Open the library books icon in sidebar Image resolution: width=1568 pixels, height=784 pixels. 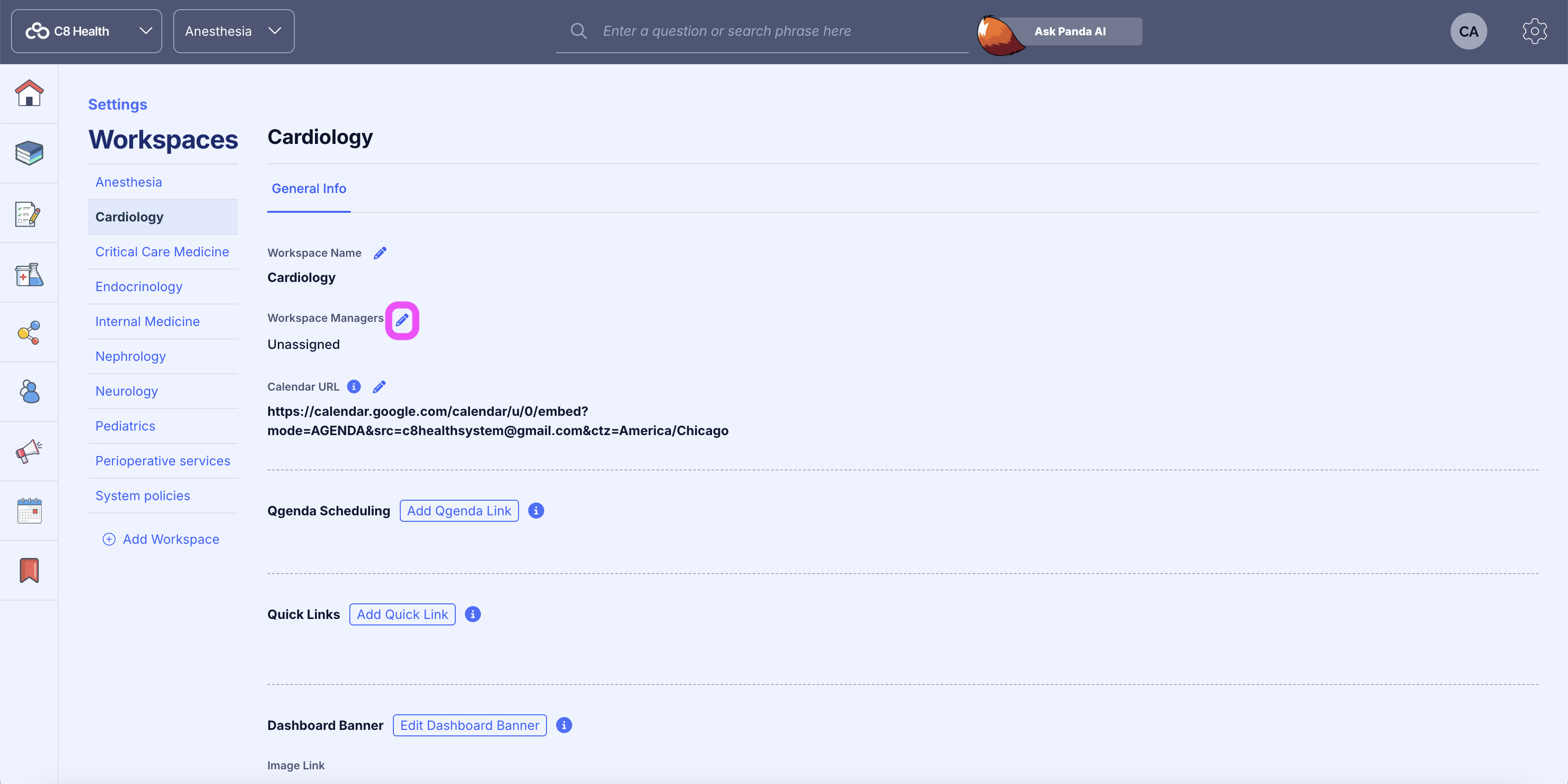click(29, 153)
